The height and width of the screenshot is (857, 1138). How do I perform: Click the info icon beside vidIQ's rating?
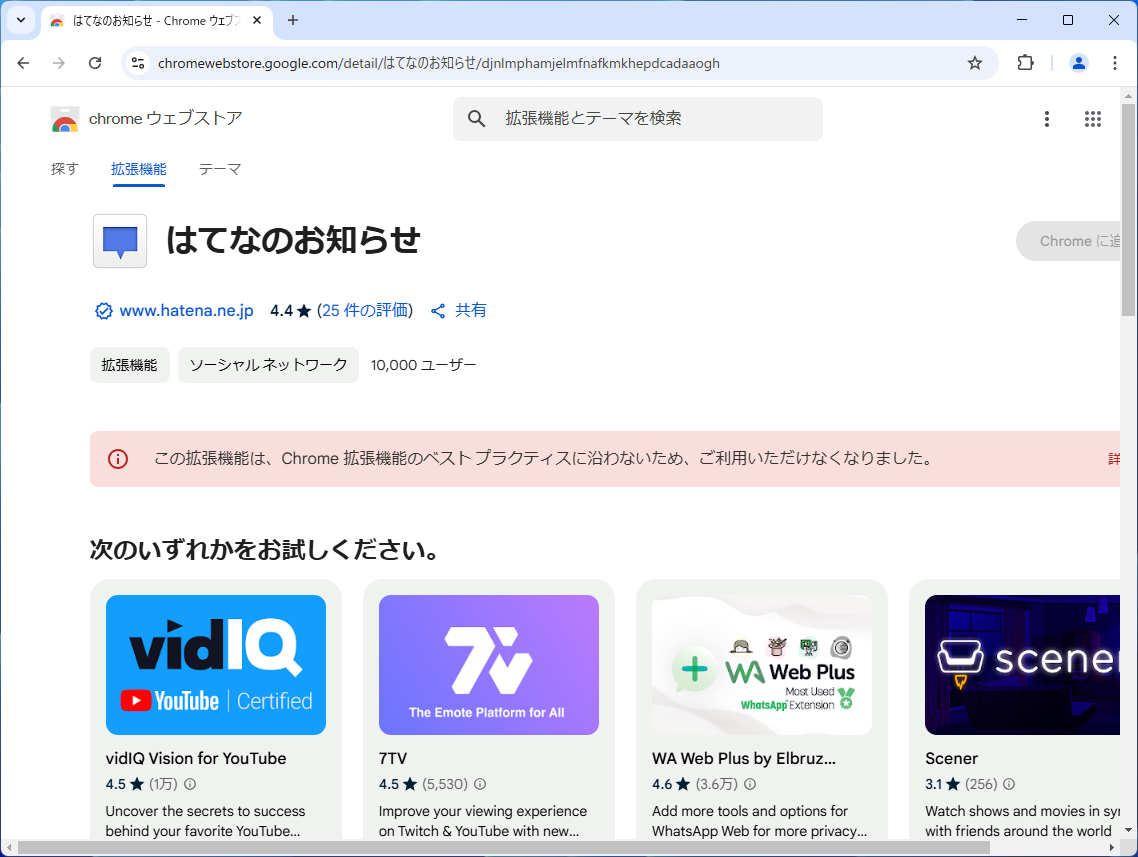coord(189,784)
